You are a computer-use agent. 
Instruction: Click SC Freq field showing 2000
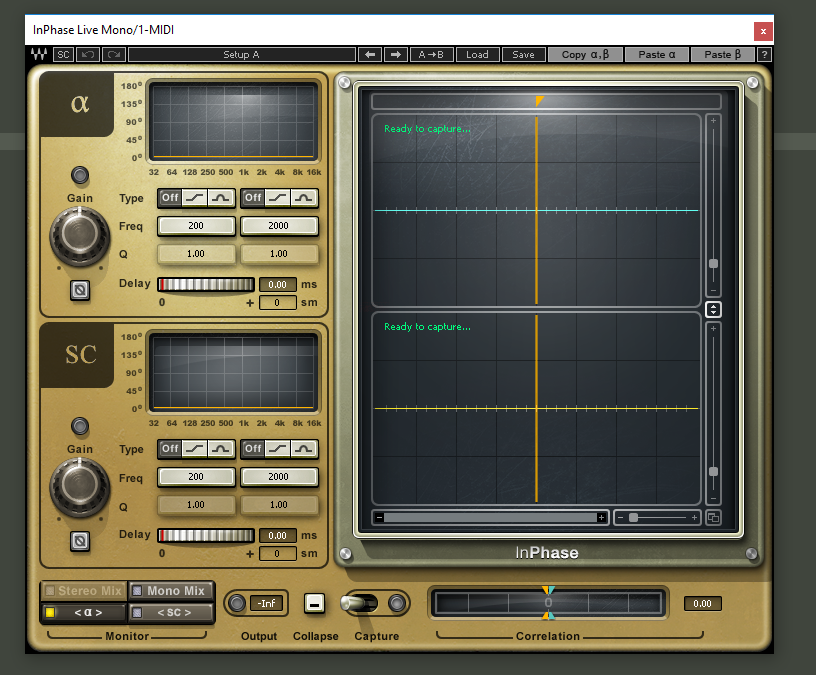click(279, 477)
